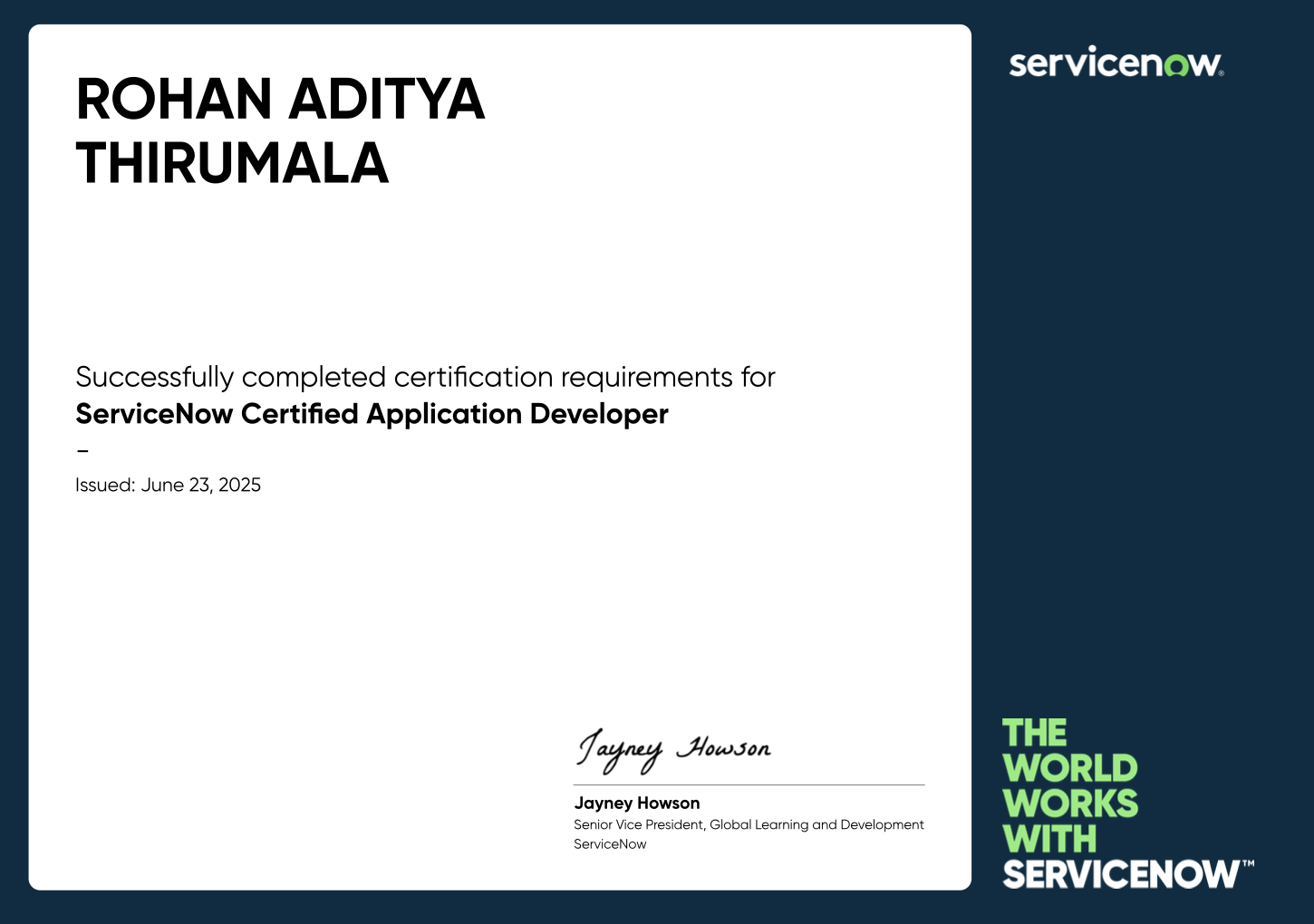This screenshot has height=924, width=1314.
Task: Click 'Senior Vice President, Global Learning and Development'
Action: pyautogui.click(x=749, y=824)
